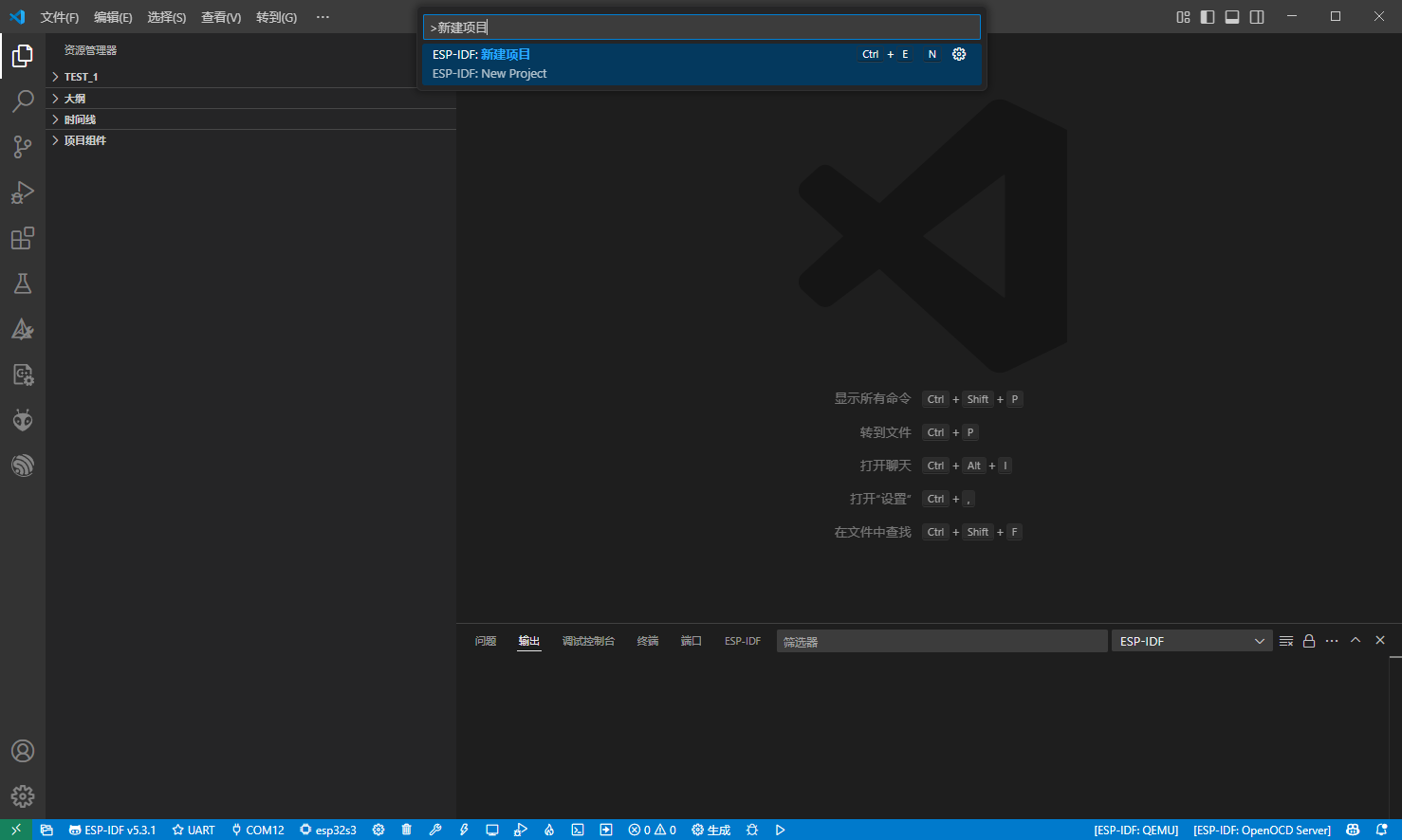1402x840 pixels.
Task: Click the remote window status icon
Action: 16,830
